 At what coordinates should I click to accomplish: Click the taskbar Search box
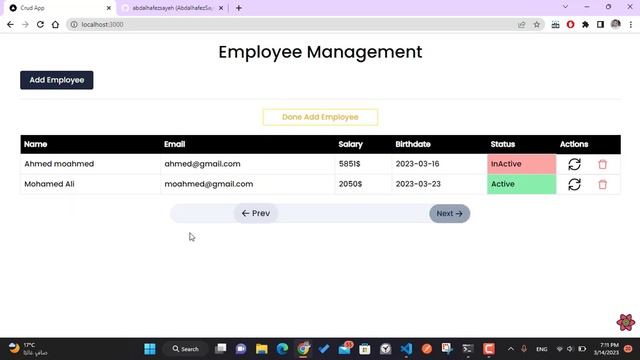click(x=186, y=349)
